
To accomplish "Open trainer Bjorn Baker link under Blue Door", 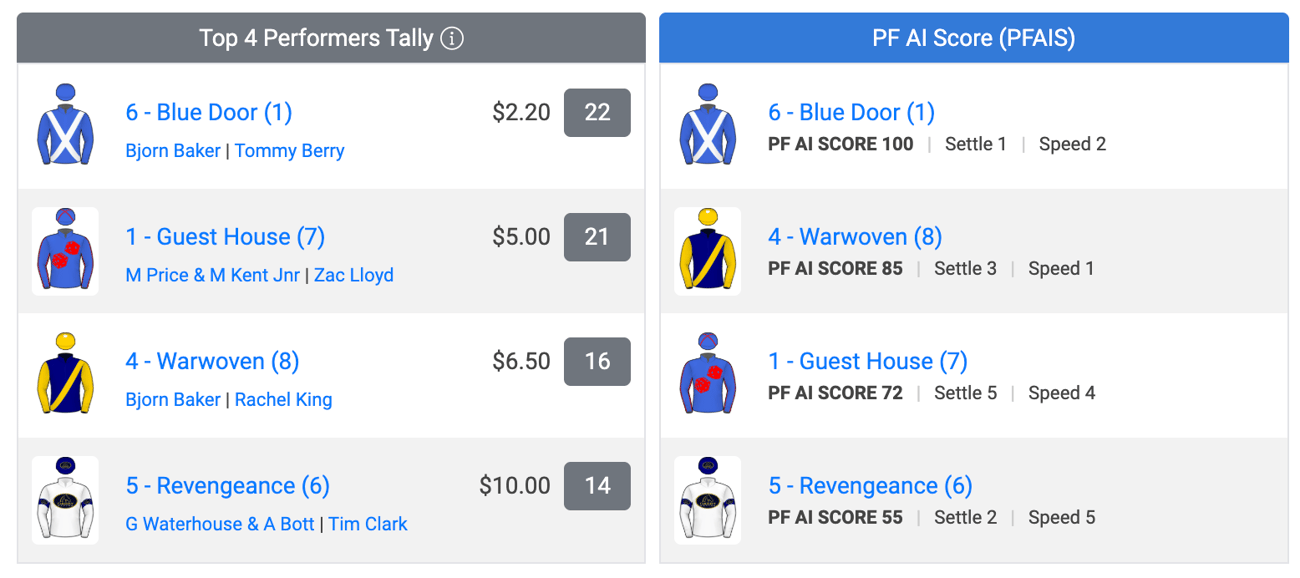I will pyautogui.click(x=173, y=151).
